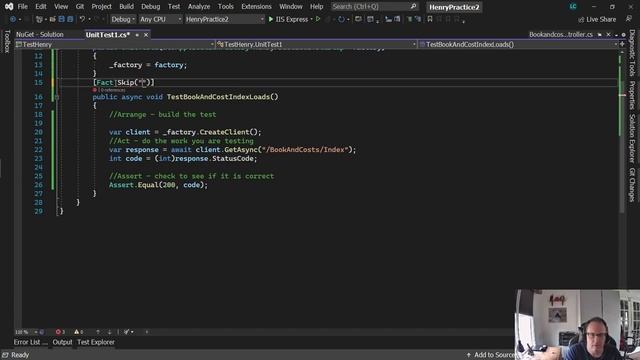Expand the Toolbox side panel
This screenshot has width=640, height=360.
click(x=7, y=41)
